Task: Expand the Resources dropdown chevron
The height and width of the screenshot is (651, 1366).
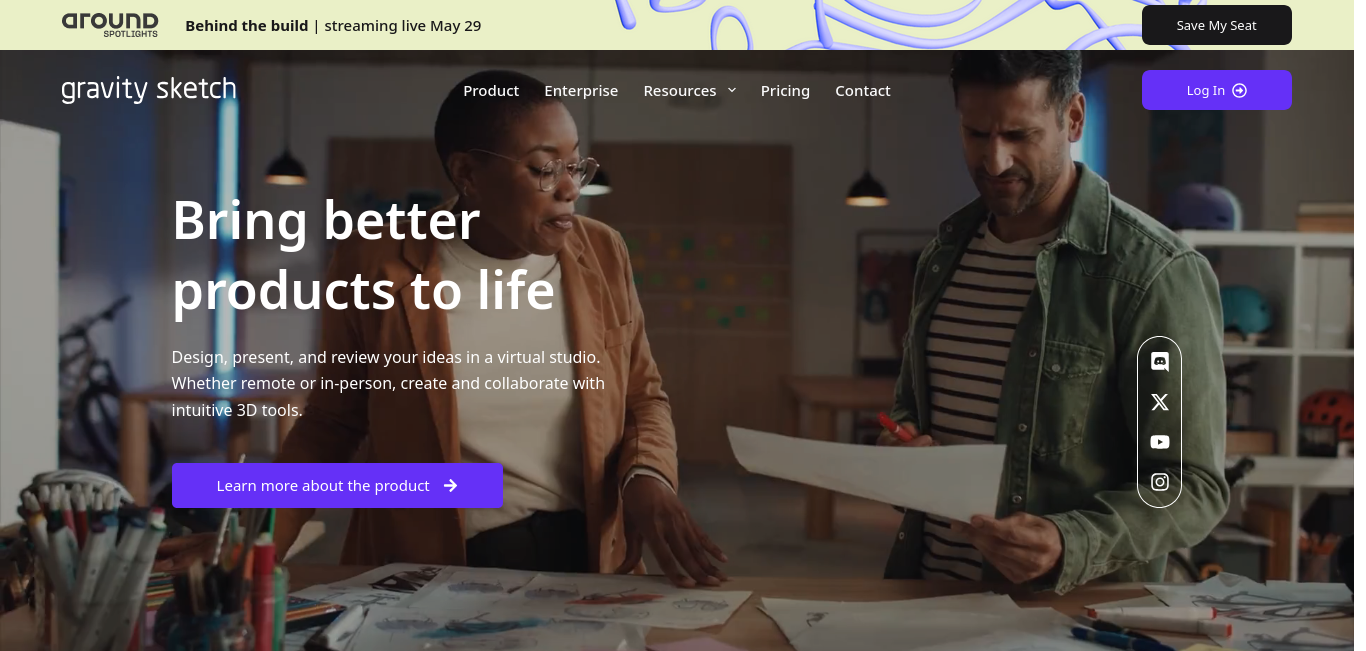Action: coord(732,90)
